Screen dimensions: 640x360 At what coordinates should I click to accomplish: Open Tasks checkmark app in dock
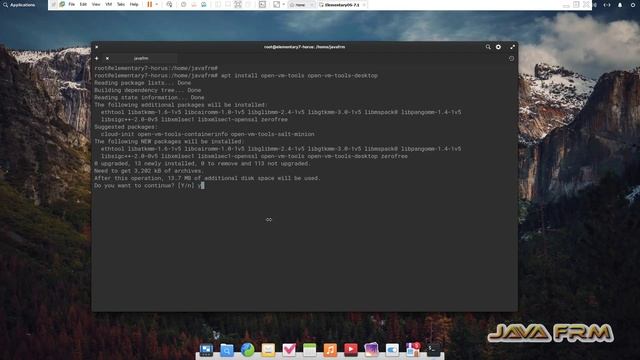[289, 349]
